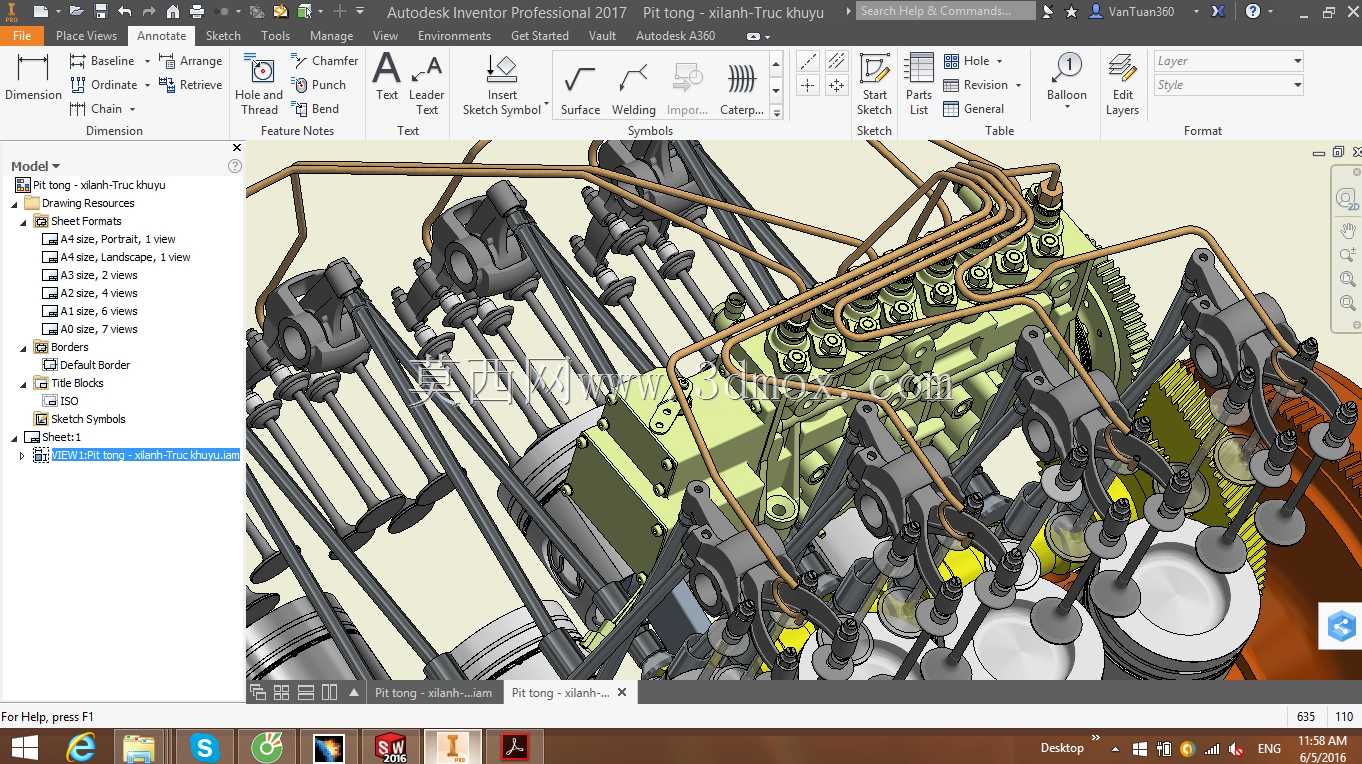Viewport: 1362px width, 764px height.
Task: Pick the Ordinate dimension tool
Action: (x=103, y=85)
